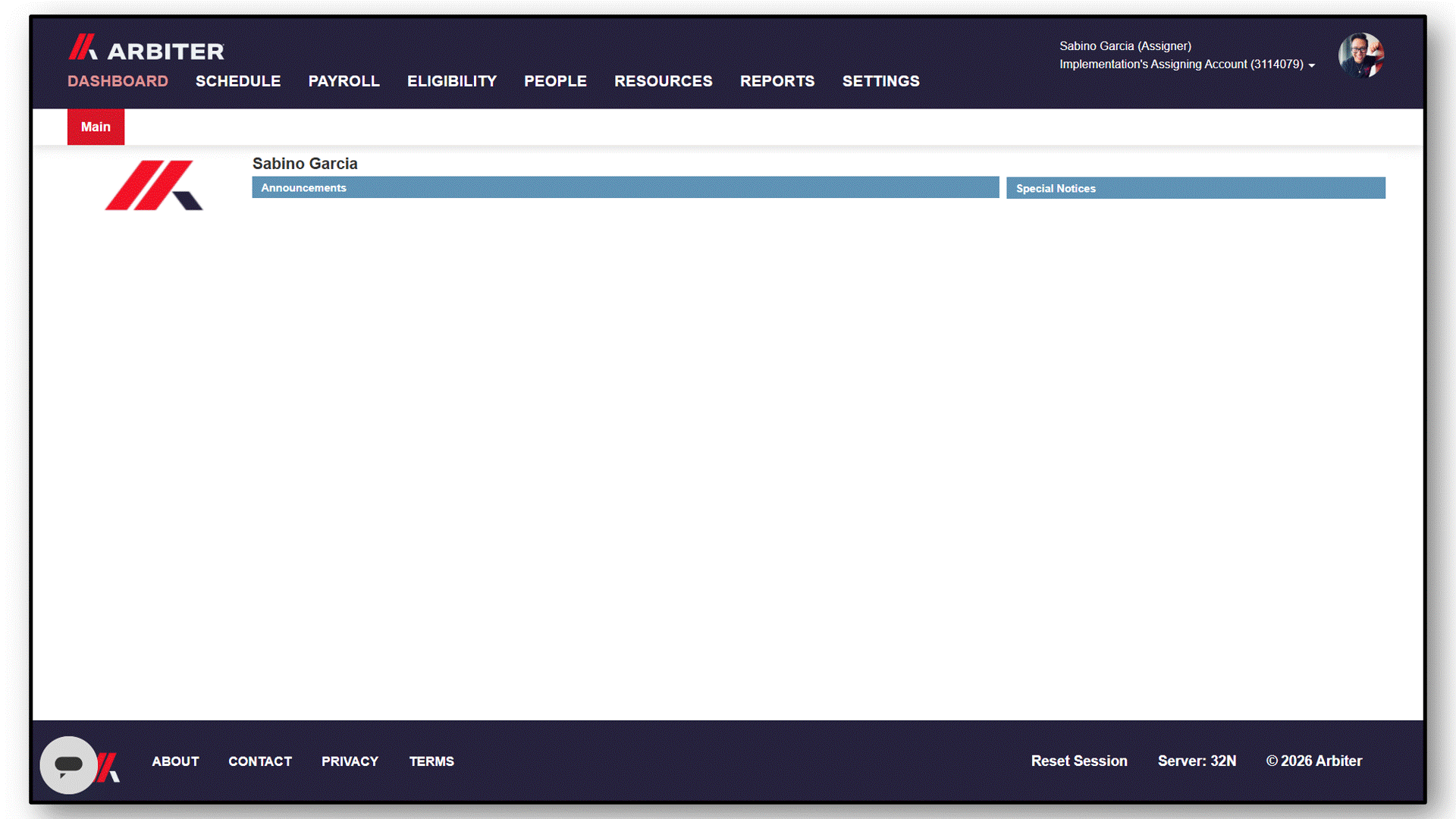
Task: Open the Payroll menu
Action: click(x=344, y=81)
